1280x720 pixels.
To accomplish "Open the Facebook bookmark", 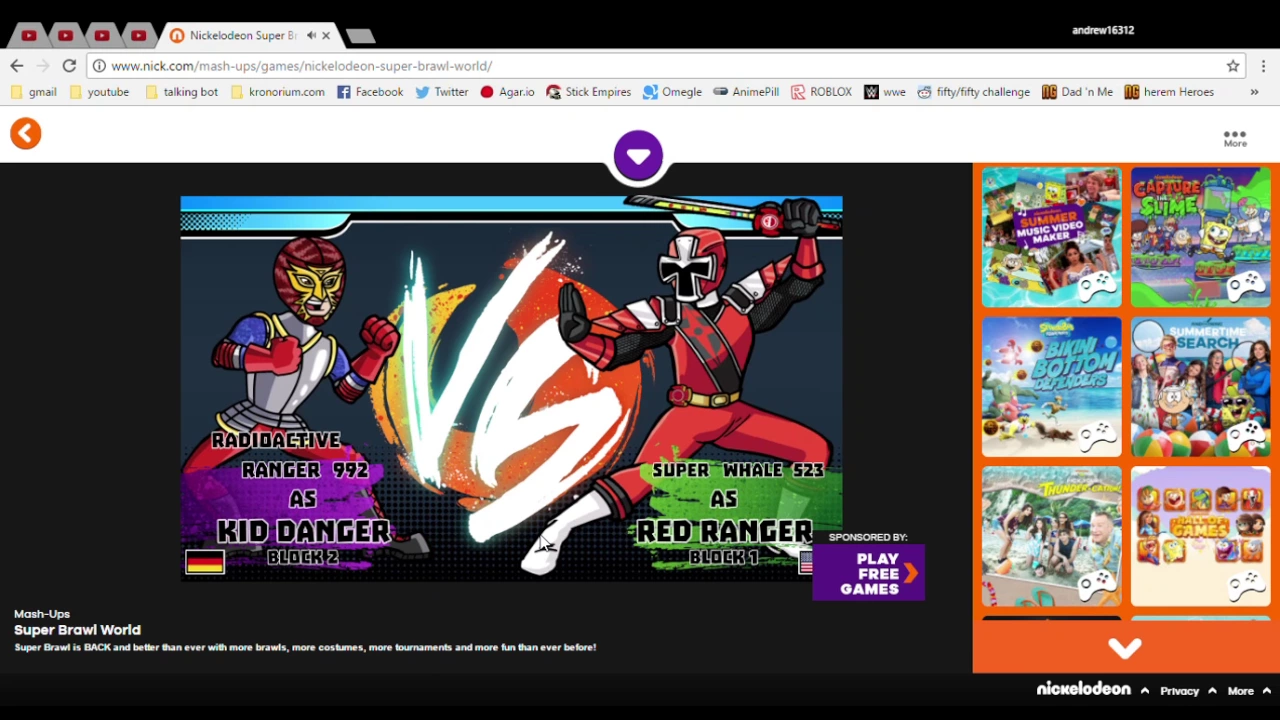I will [370, 92].
